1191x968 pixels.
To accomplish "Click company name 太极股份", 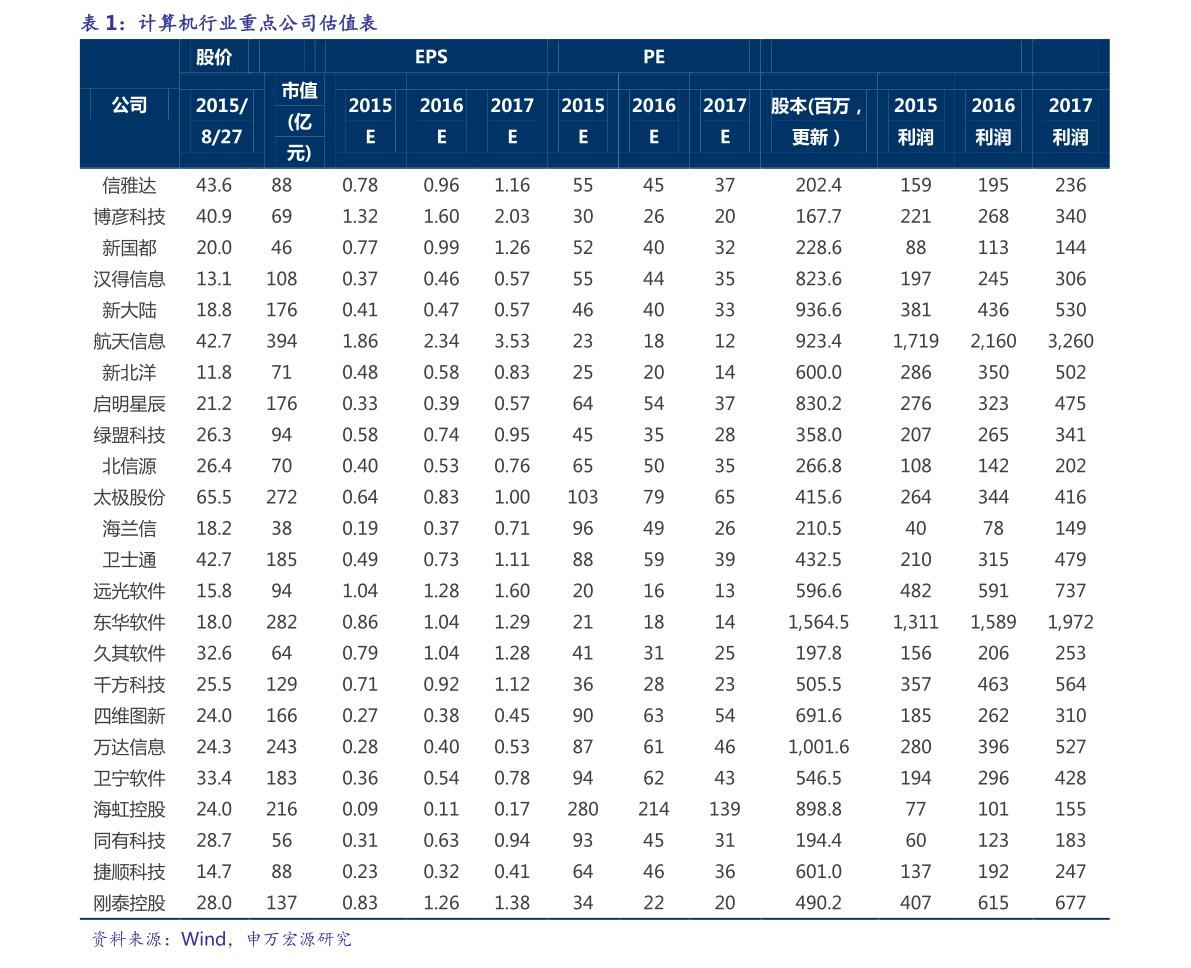I will [129, 497].
